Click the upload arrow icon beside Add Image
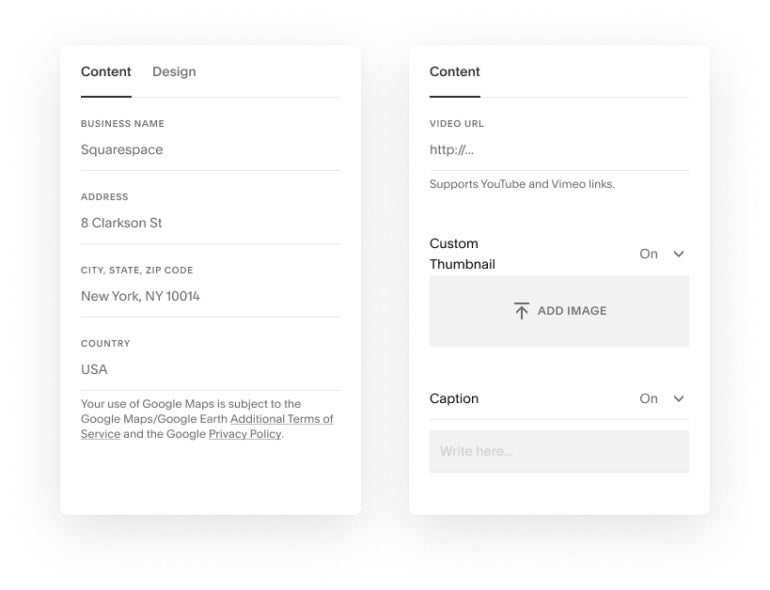This screenshot has width=770, height=590. click(x=521, y=311)
